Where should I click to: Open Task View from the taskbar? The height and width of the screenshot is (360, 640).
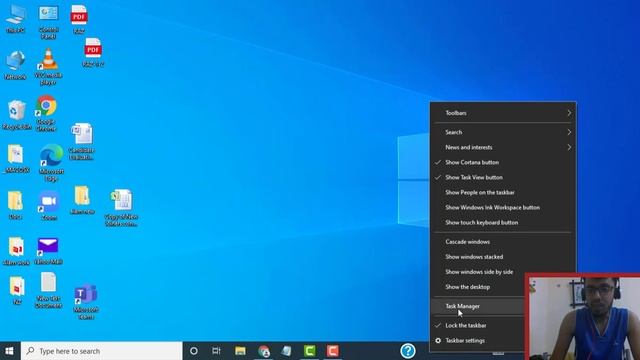(x=216, y=351)
